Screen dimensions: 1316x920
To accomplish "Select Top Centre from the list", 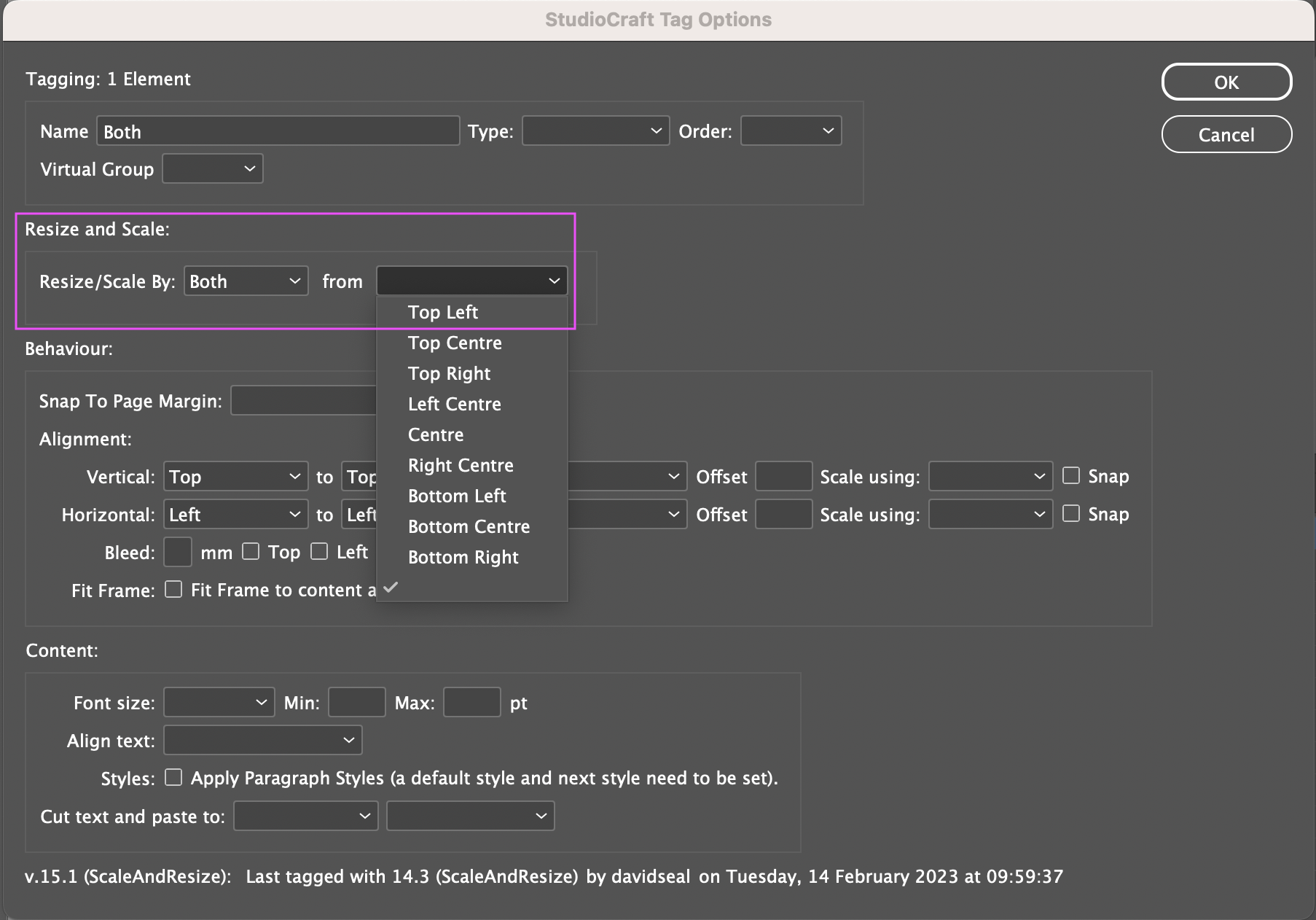I will (x=471, y=343).
